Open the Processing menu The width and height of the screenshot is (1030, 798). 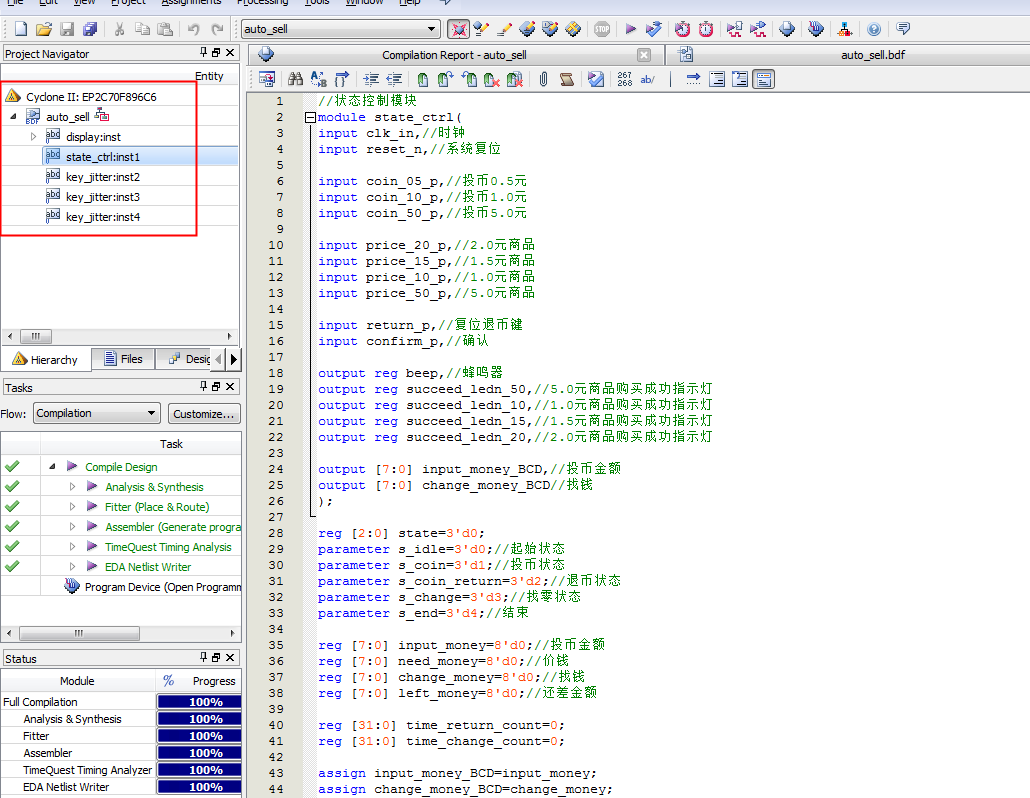(x=262, y=3)
